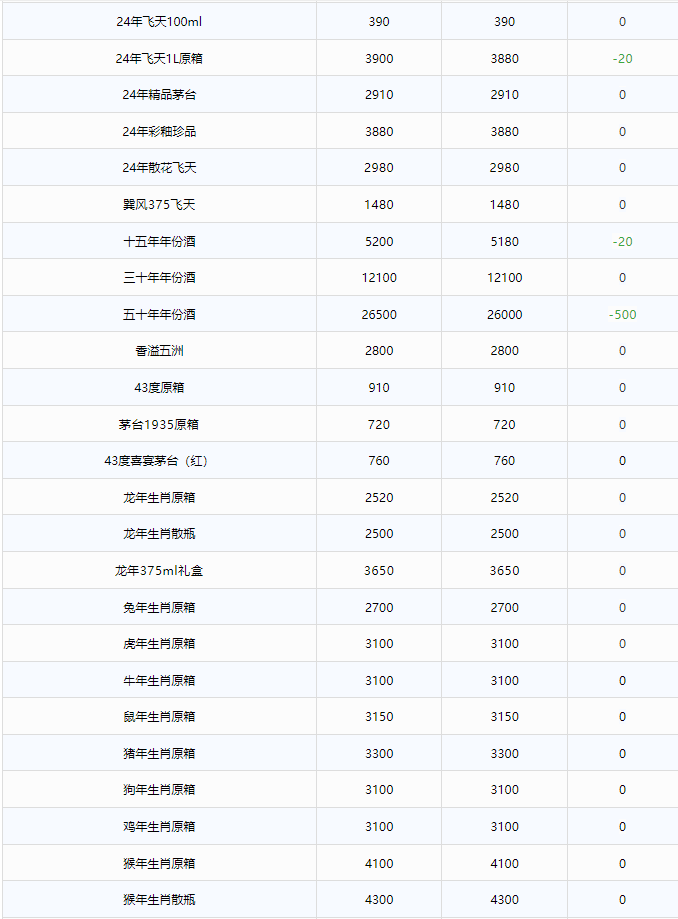This screenshot has width=678, height=919.
Task: Click the 三十年年份酒 product name
Action: [x=159, y=278]
